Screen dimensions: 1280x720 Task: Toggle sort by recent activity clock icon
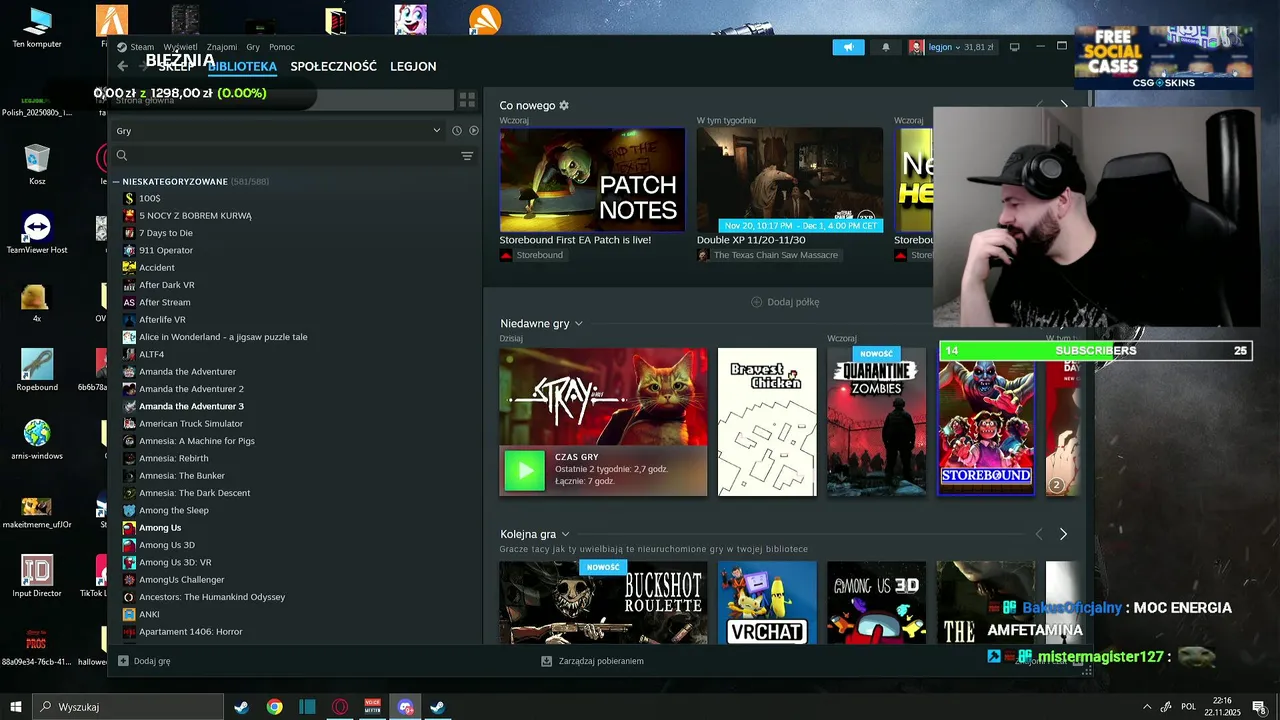pyautogui.click(x=457, y=131)
